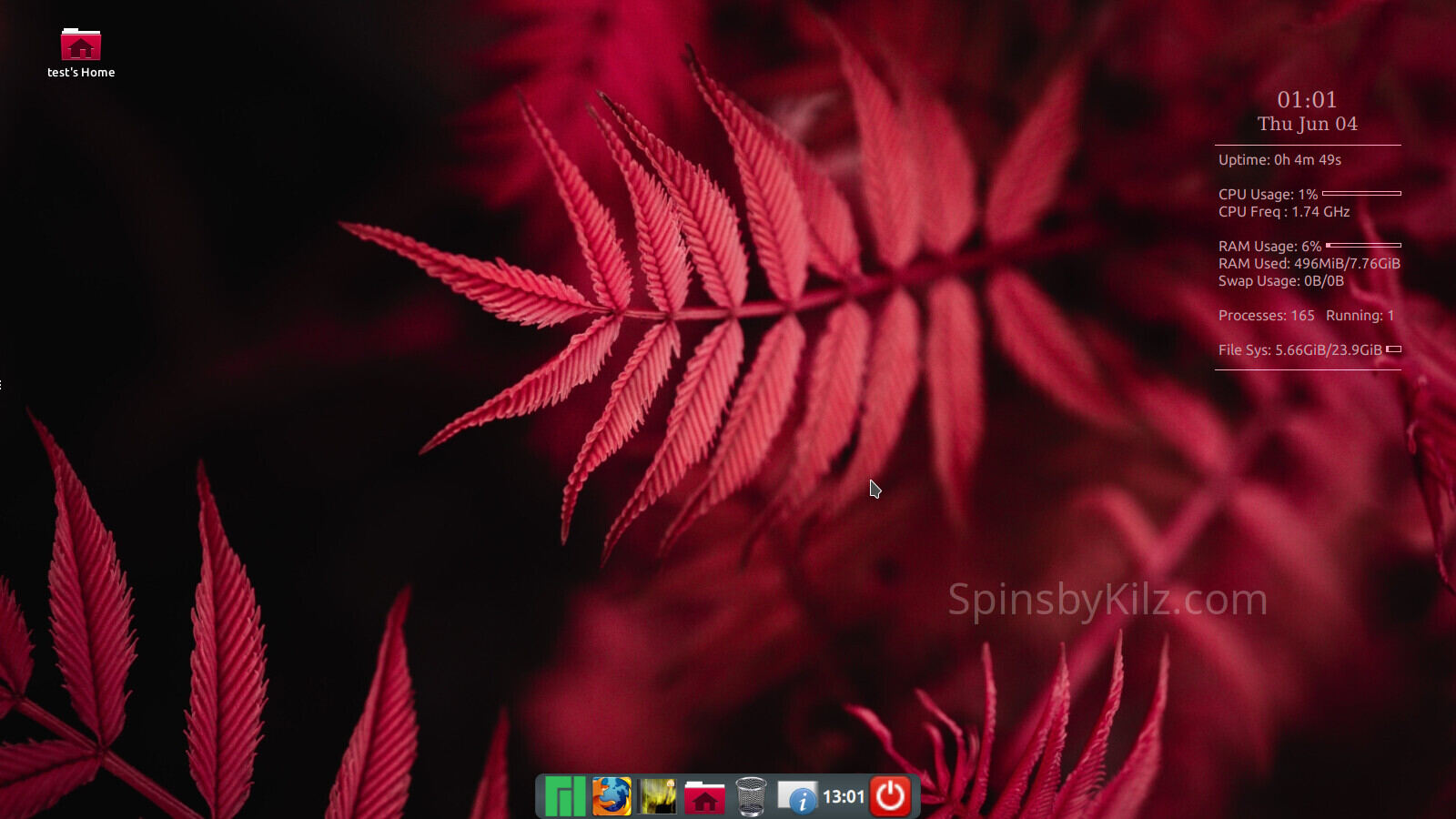The width and height of the screenshot is (1456, 819).
Task: Click the SpinsbyKilz.com watermark text
Action: click(1107, 600)
